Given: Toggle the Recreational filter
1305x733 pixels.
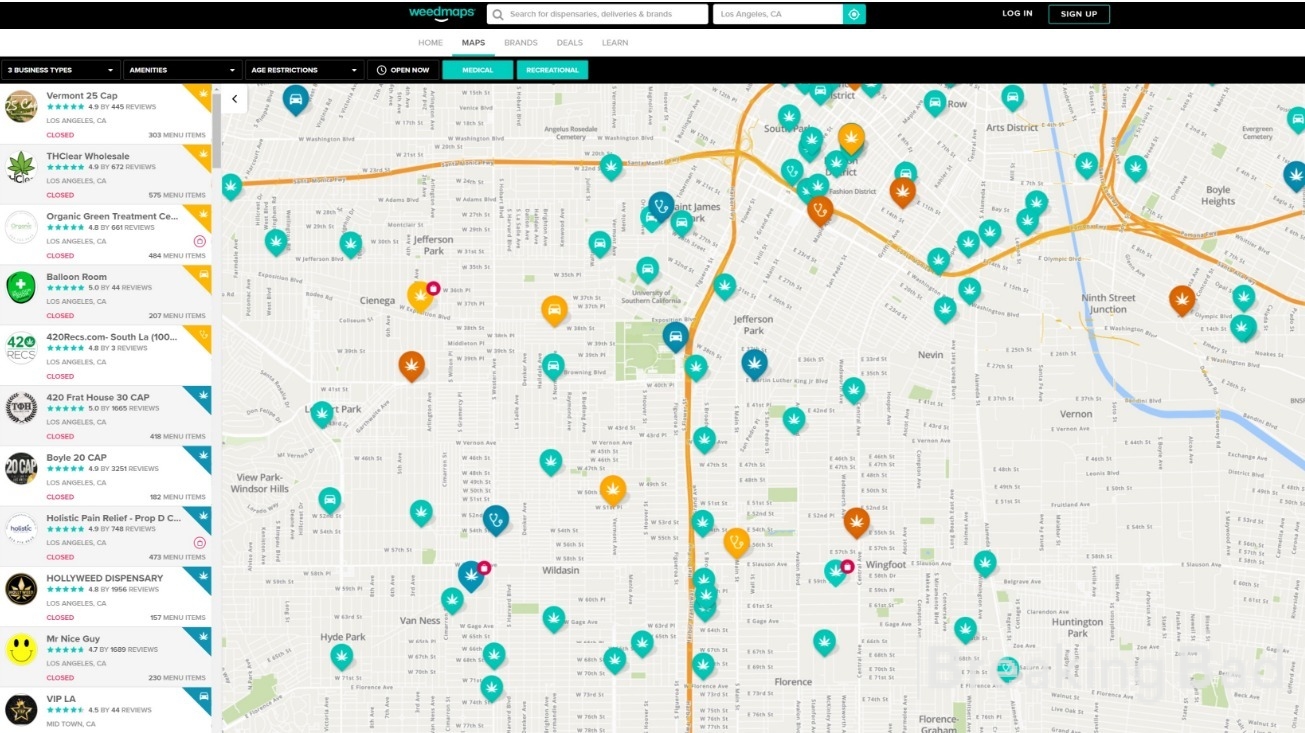Looking at the screenshot, I should (x=552, y=70).
